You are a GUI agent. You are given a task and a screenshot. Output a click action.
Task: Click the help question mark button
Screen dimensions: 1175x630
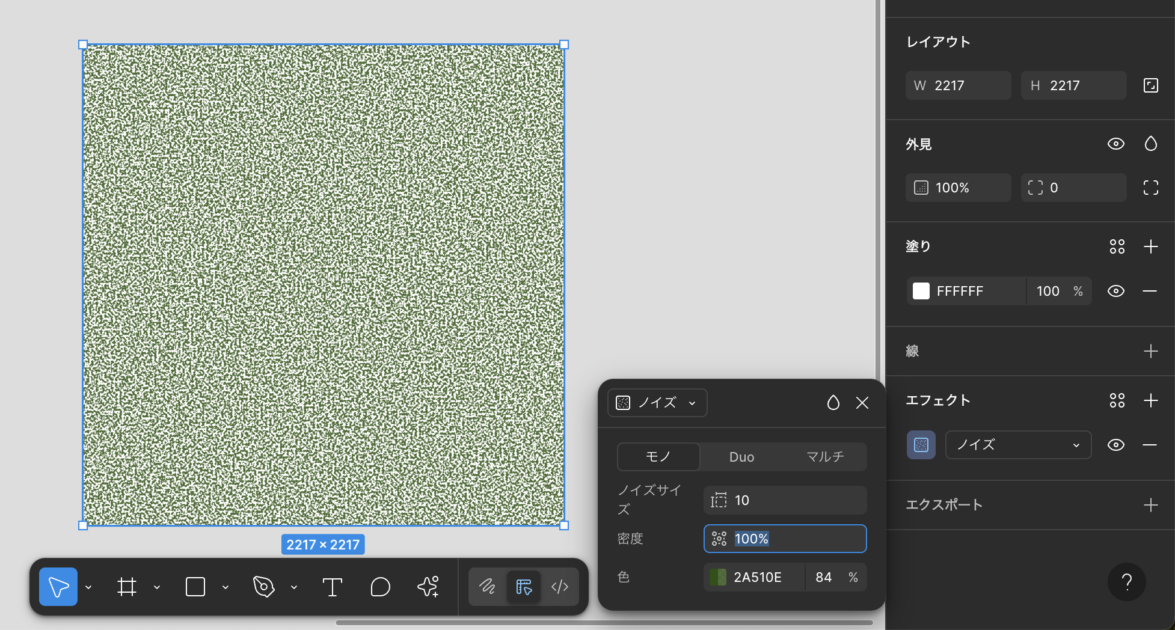tap(1126, 582)
